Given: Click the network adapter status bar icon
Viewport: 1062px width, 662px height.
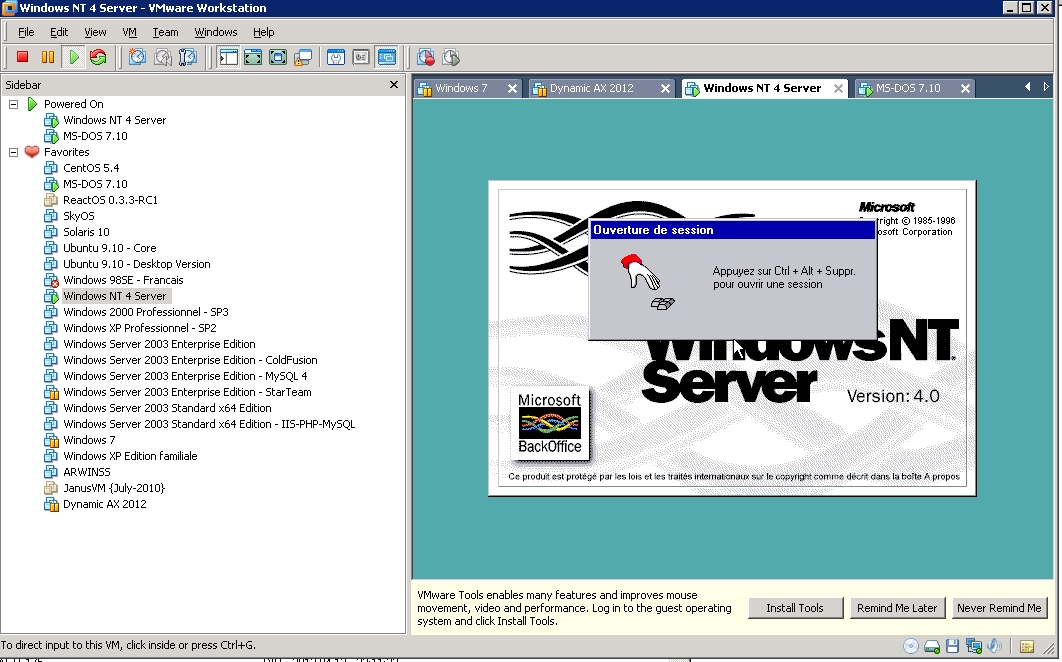Looking at the screenshot, I should [x=972, y=647].
